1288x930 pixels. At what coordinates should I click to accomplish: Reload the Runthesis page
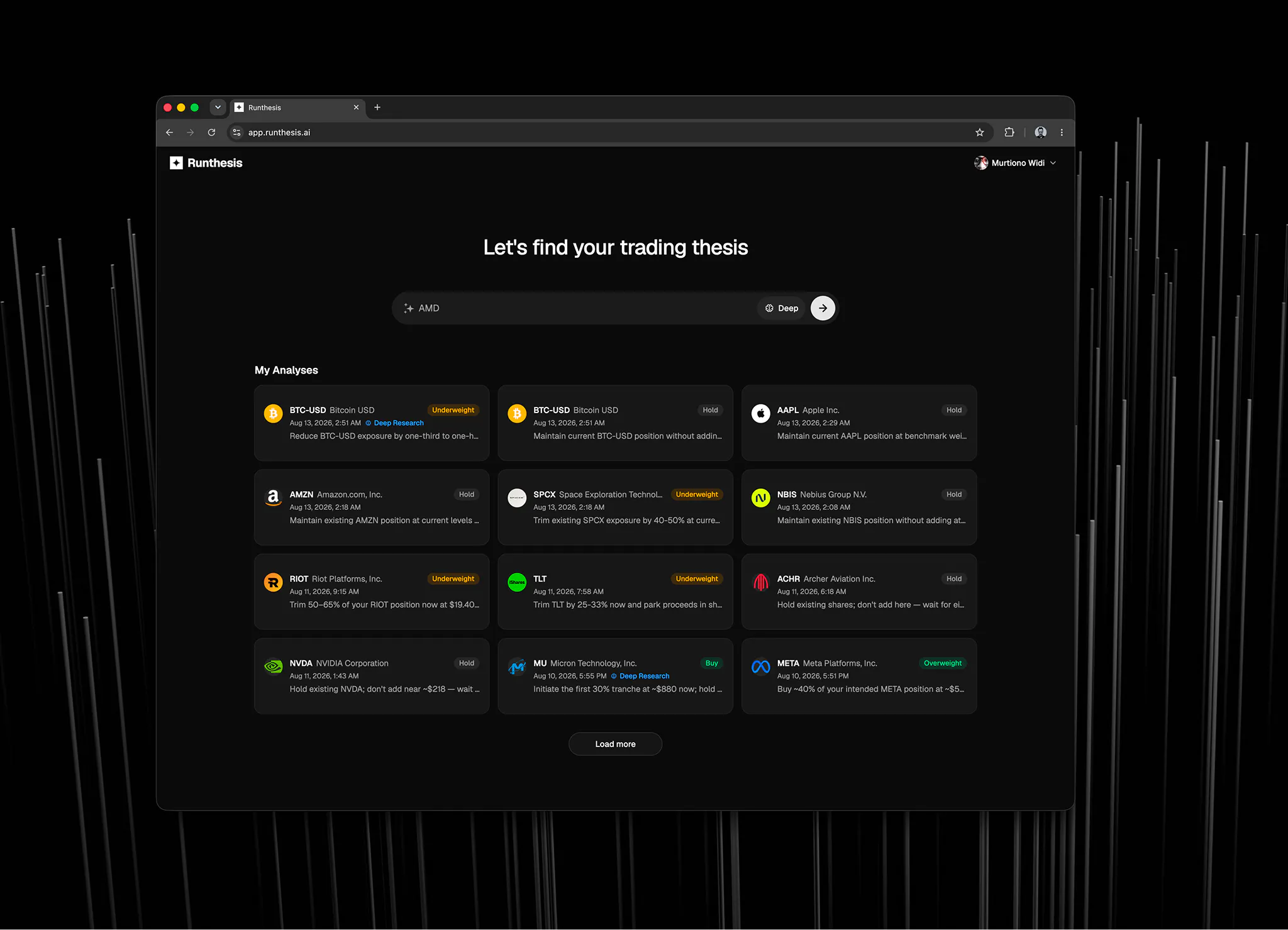tap(211, 133)
